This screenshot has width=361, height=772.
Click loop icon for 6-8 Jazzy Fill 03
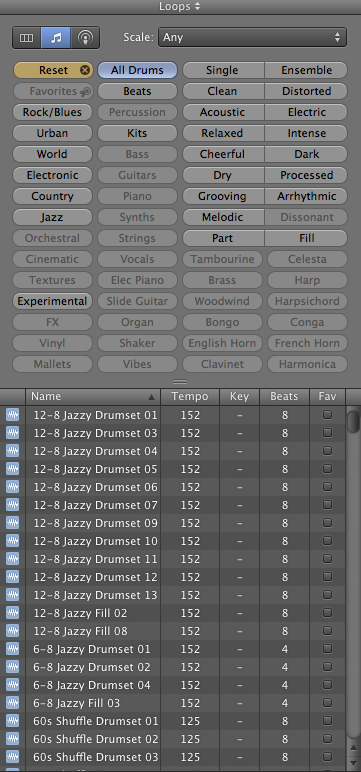coord(12,703)
